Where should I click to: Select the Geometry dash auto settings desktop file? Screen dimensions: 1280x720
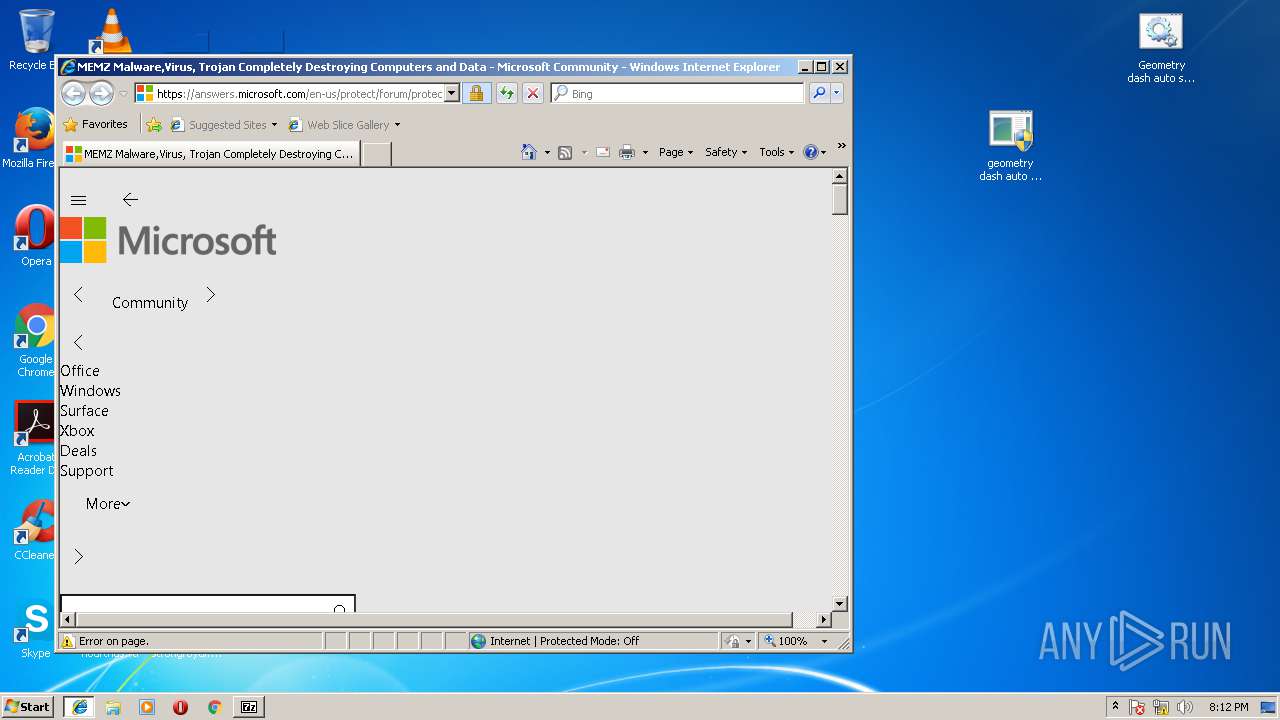click(1161, 48)
